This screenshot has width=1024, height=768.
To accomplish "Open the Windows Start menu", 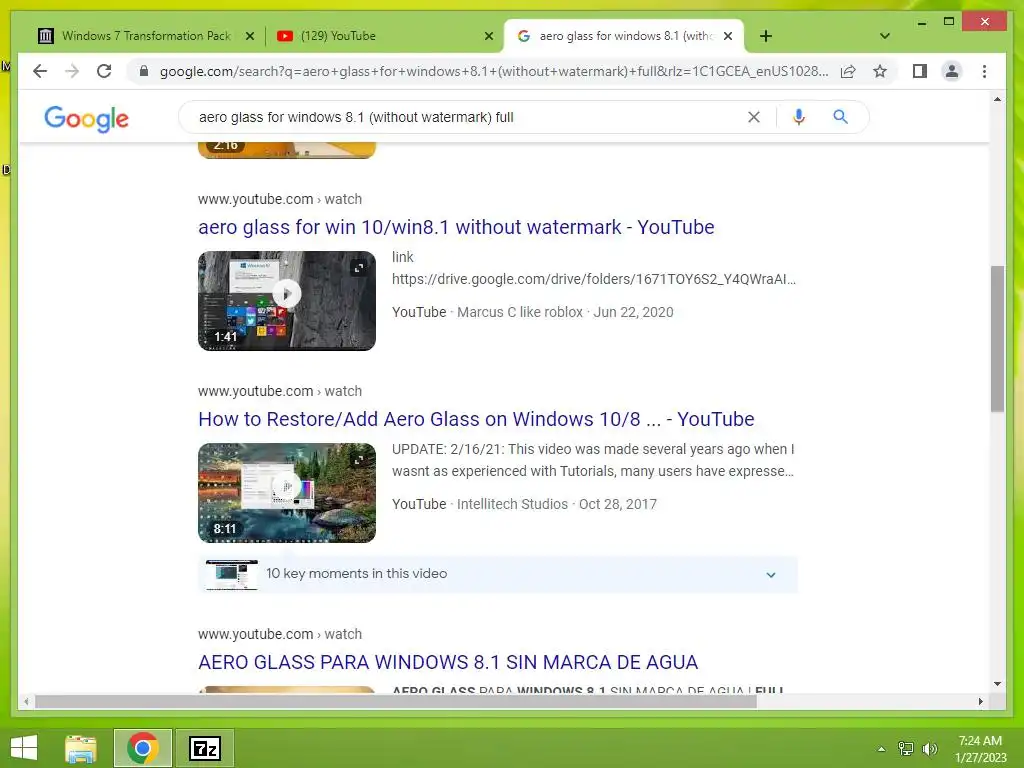I will click(24, 748).
